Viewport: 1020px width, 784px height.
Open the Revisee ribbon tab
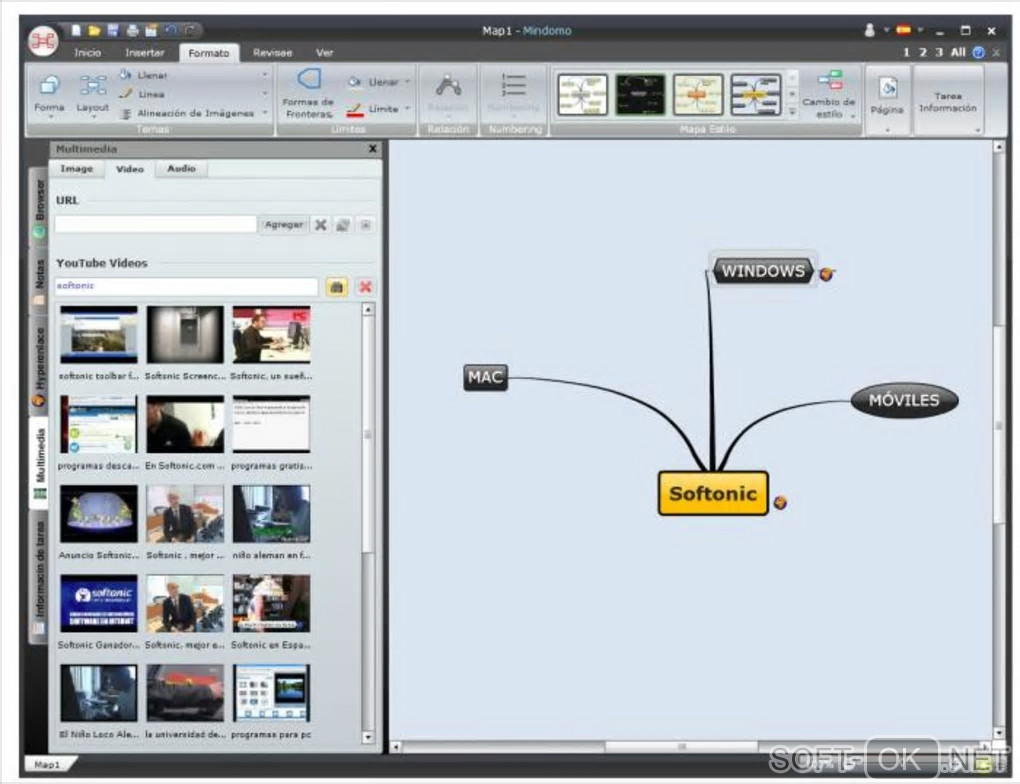(x=273, y=53)
